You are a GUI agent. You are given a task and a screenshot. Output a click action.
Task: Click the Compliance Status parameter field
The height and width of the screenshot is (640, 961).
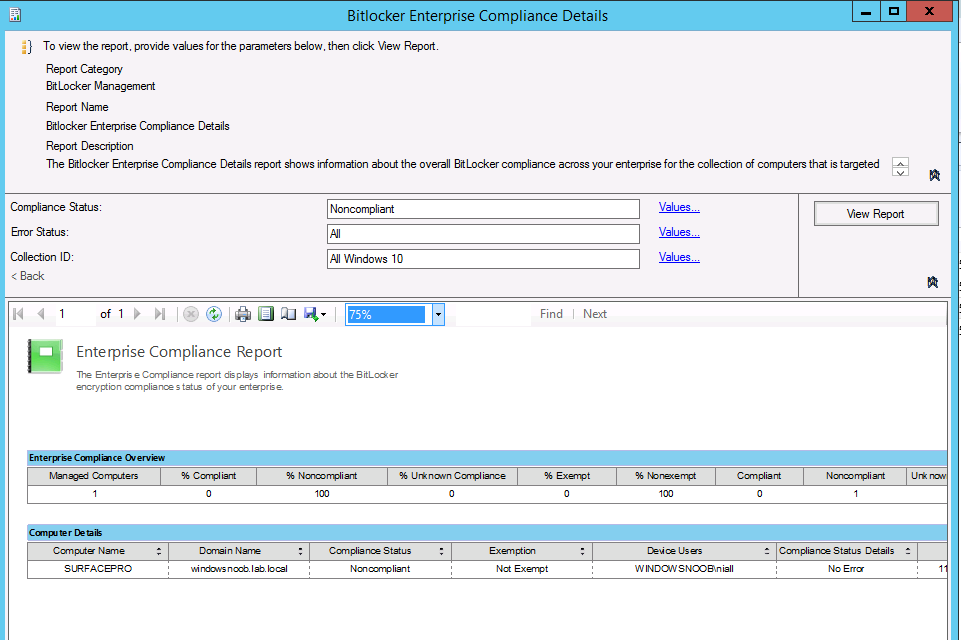(x=483, y=209)
